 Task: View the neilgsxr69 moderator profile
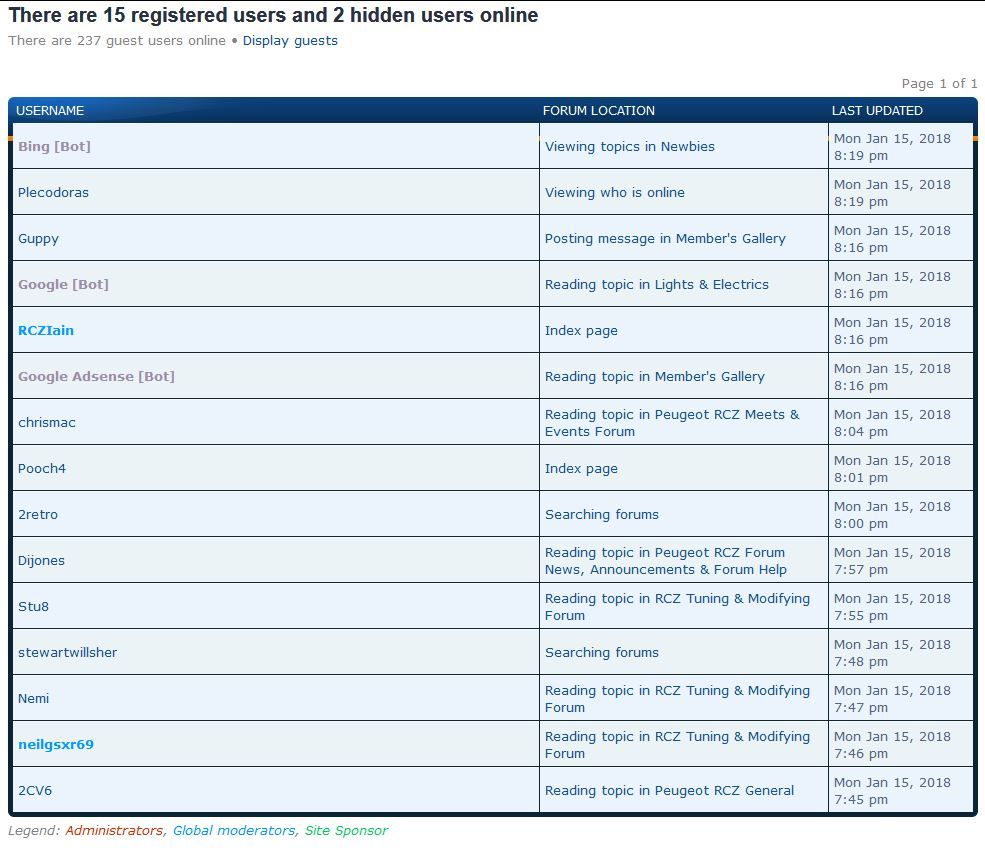coord(56,745)
